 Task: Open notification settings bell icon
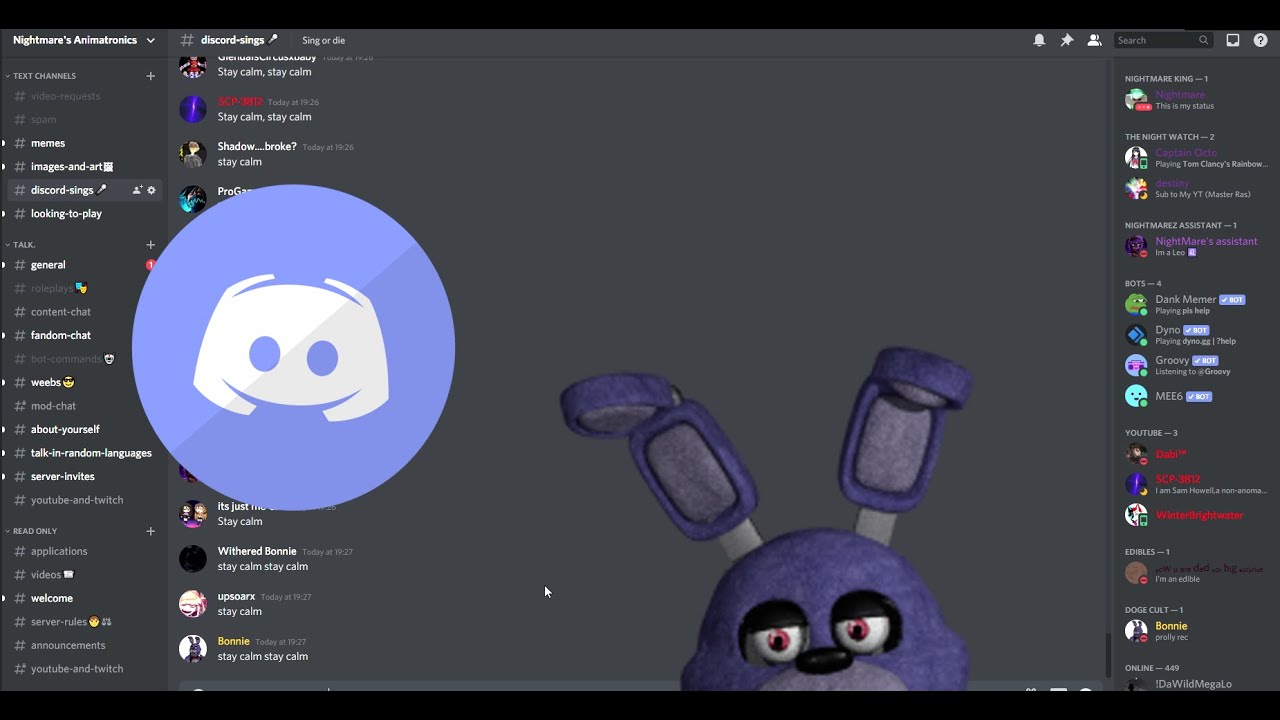coord(1039,40)
